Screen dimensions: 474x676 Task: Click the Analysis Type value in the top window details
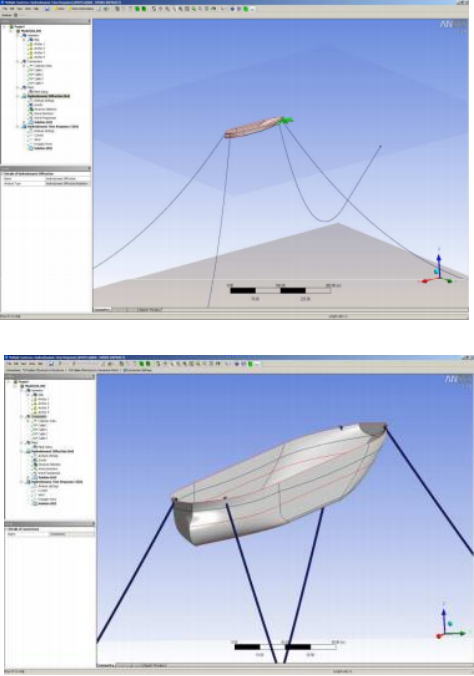coord(68,184)
